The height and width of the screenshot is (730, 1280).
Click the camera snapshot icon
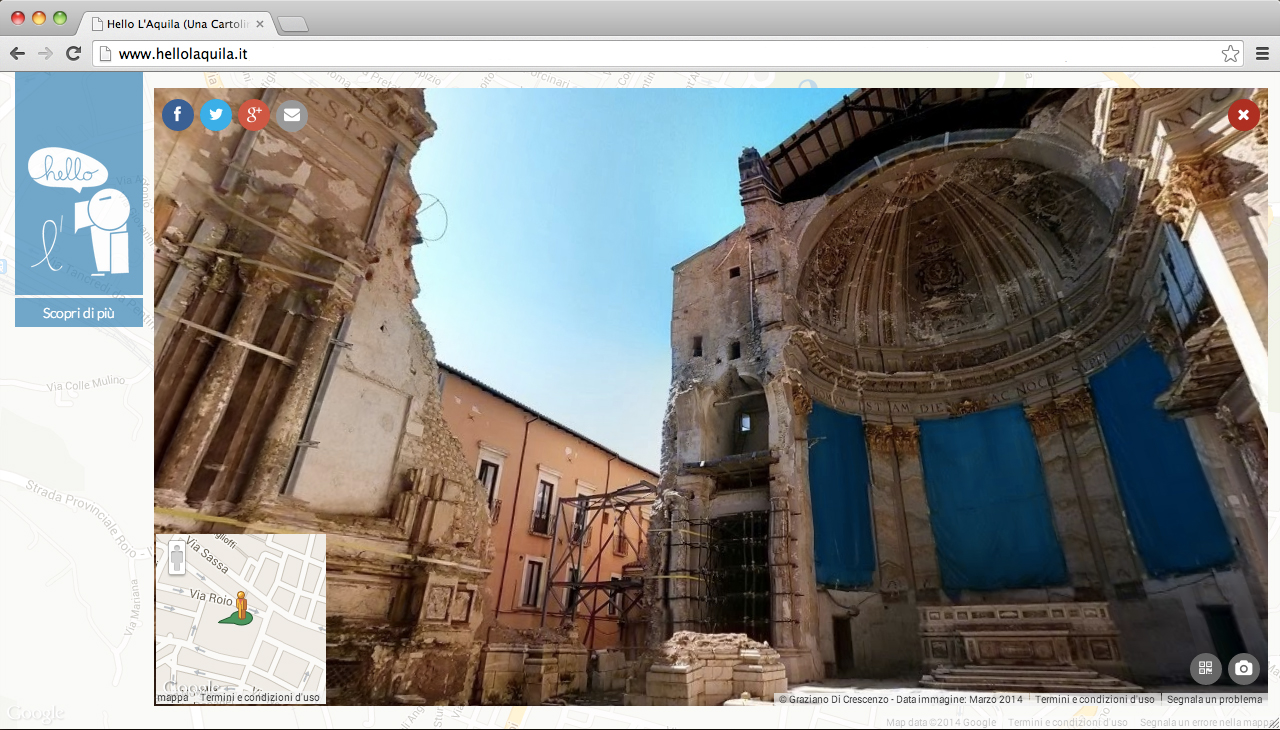click(1244, 668)
